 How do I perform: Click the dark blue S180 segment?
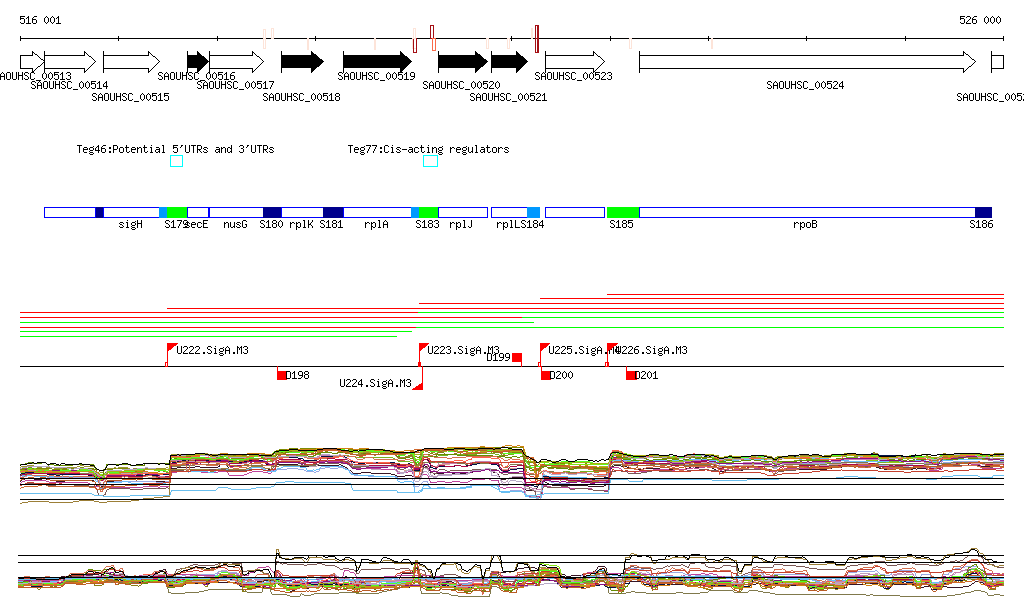pyautogui.click(x=272, y=212)
